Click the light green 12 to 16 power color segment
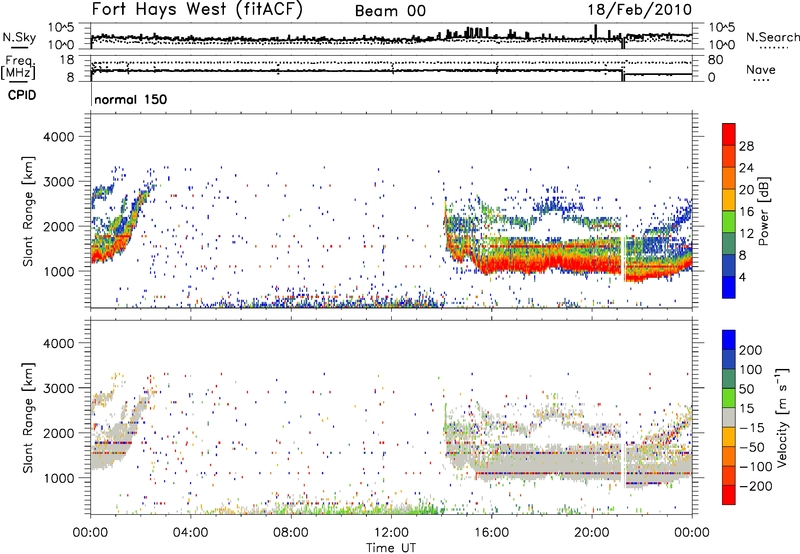The height and width of the screenshot is (554, 800). [729, 222]
